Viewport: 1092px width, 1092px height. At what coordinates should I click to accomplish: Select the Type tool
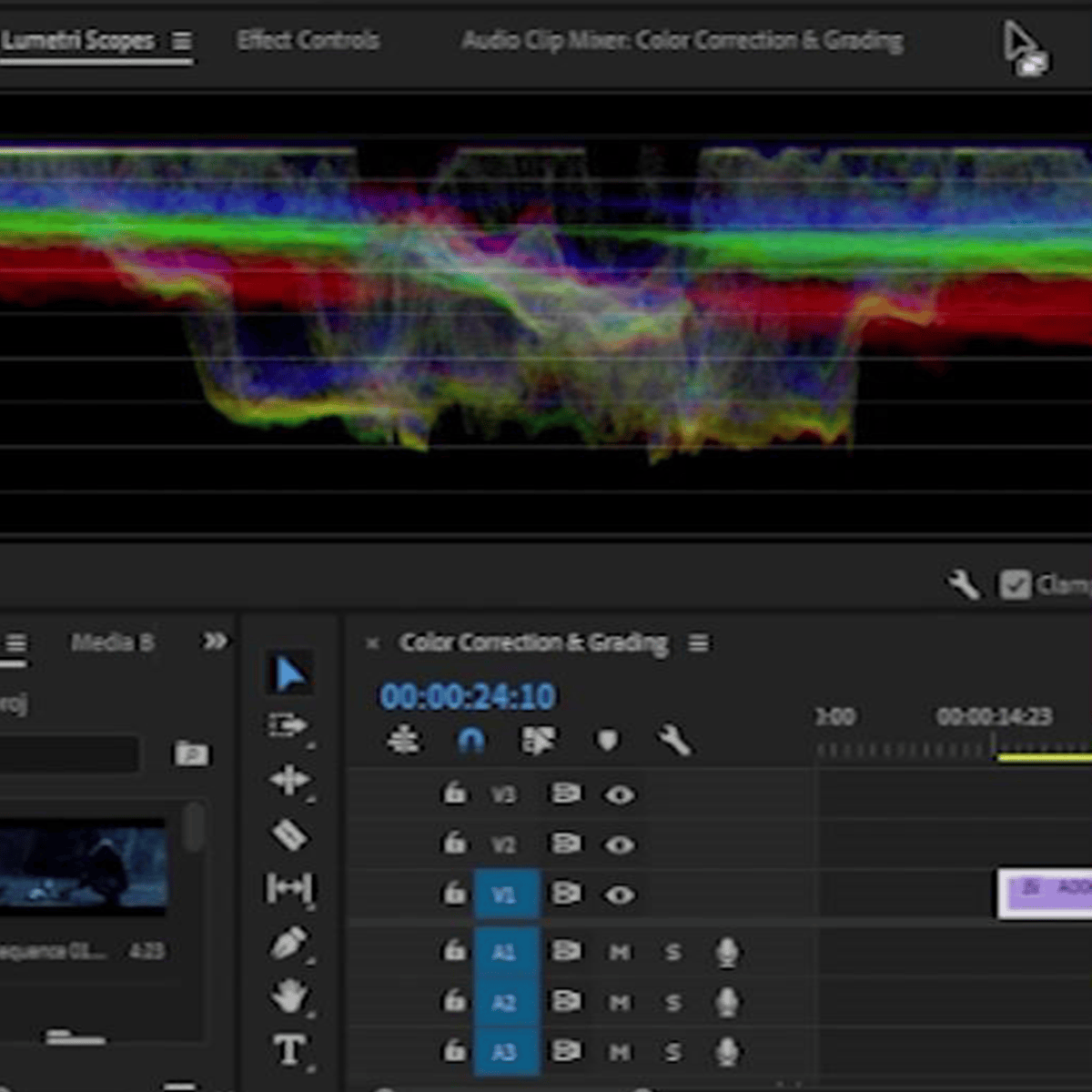coord(289,1049)
